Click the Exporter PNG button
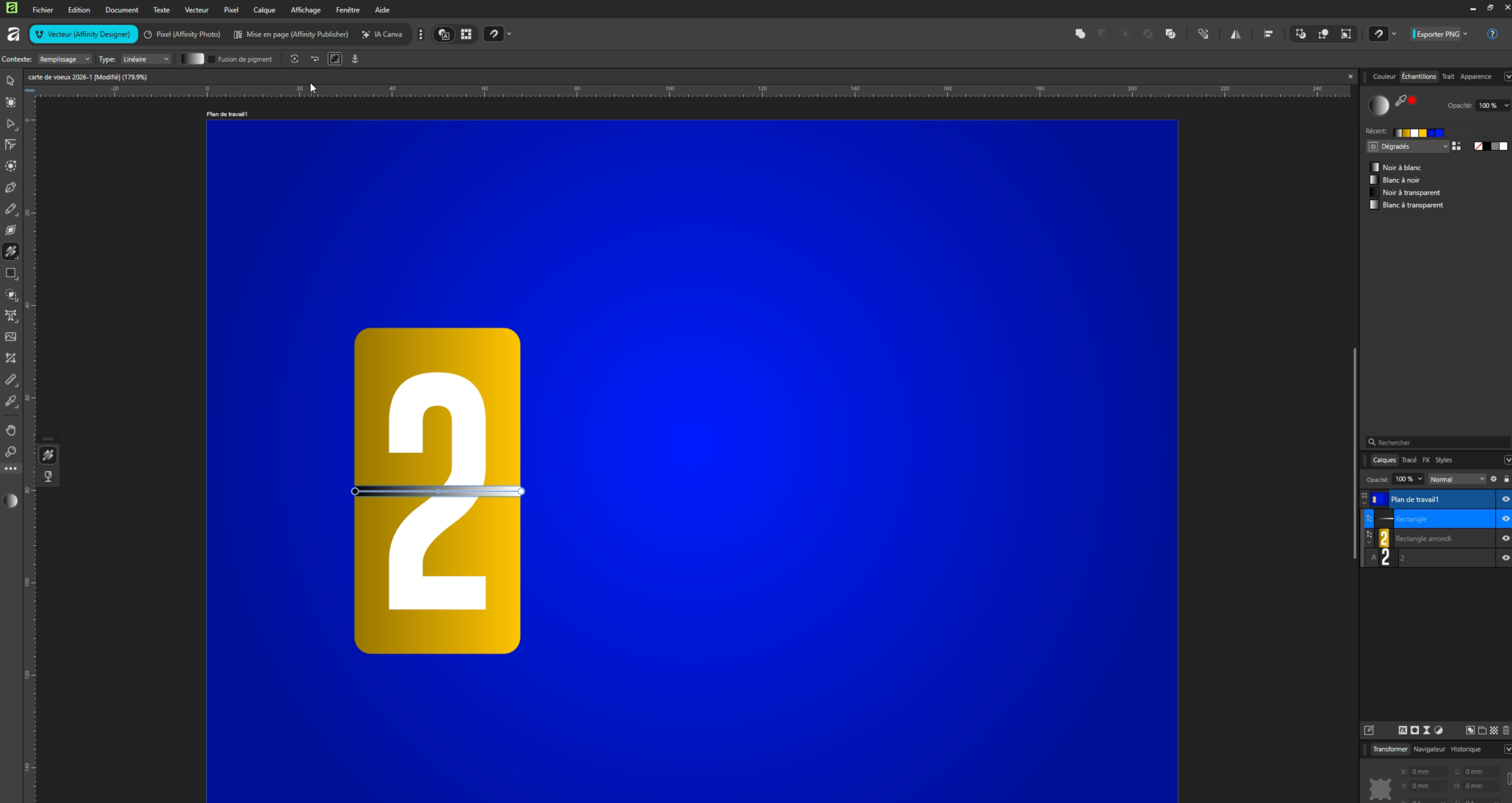Viewport: 1512px width, 803px height. [x=1438, y=34]
